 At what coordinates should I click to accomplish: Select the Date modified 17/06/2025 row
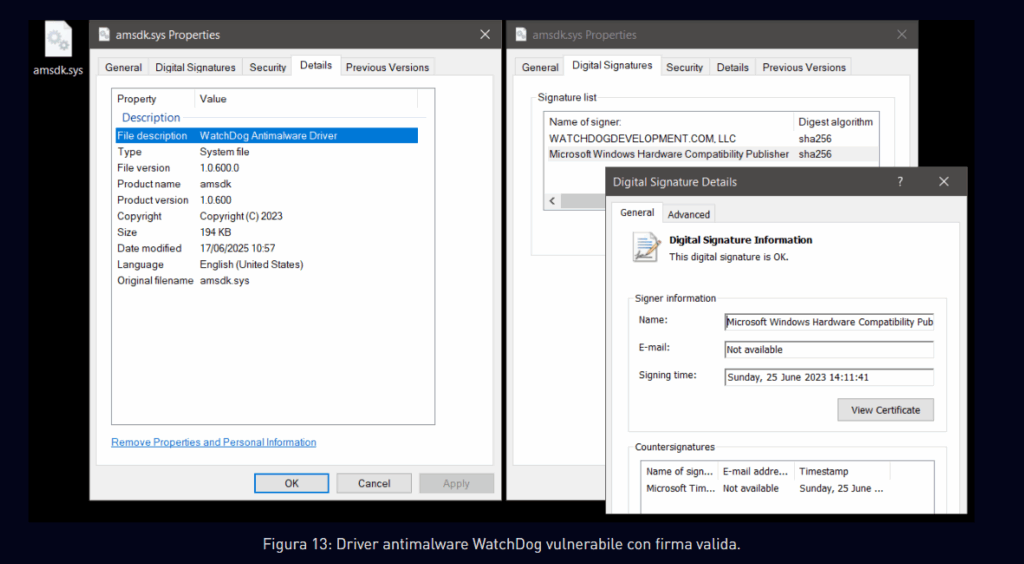(x=266, y=248)
